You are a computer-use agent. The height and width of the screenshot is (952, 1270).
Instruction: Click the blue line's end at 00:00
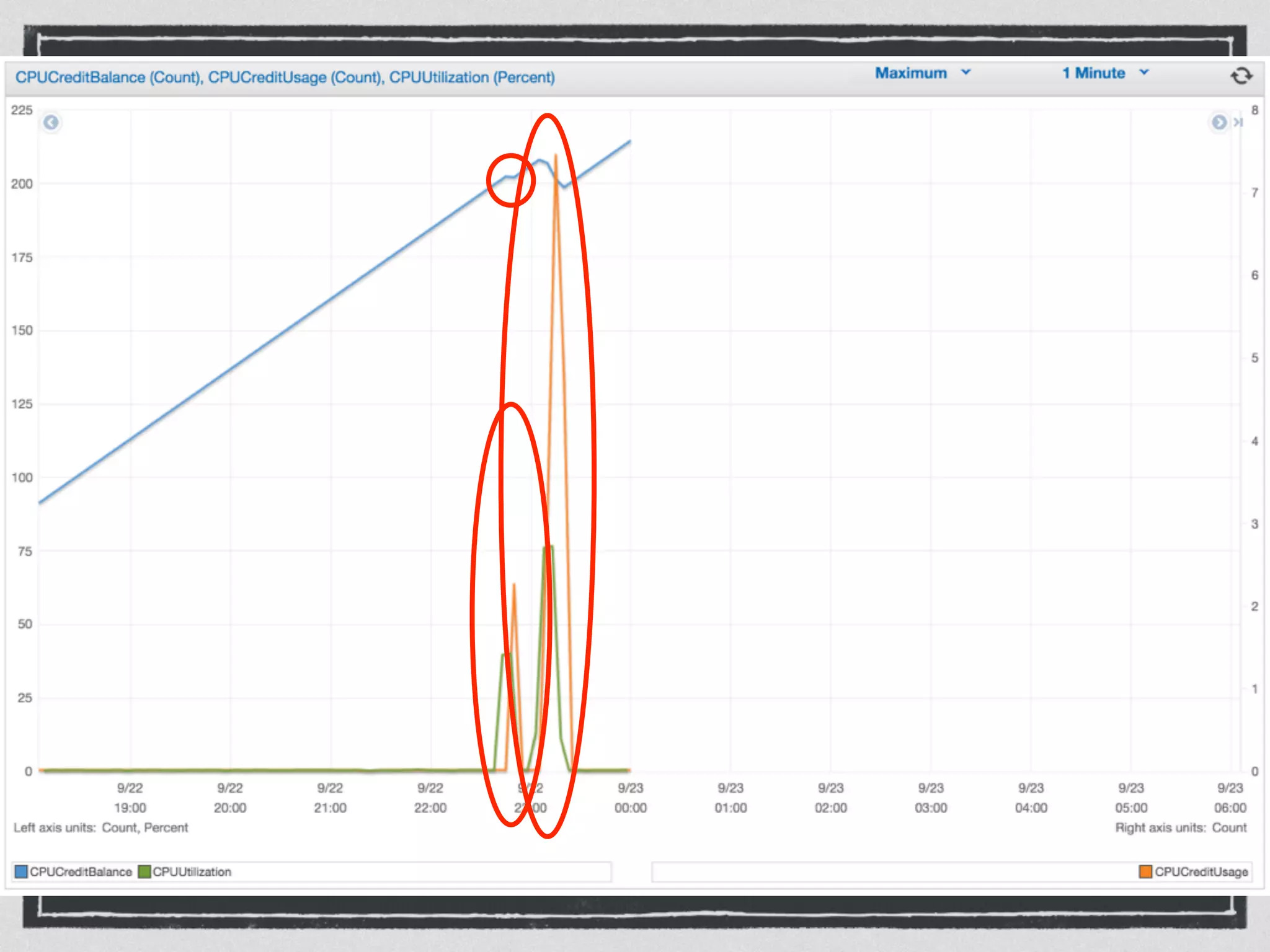pyautogui.click(x=629, y=142)
